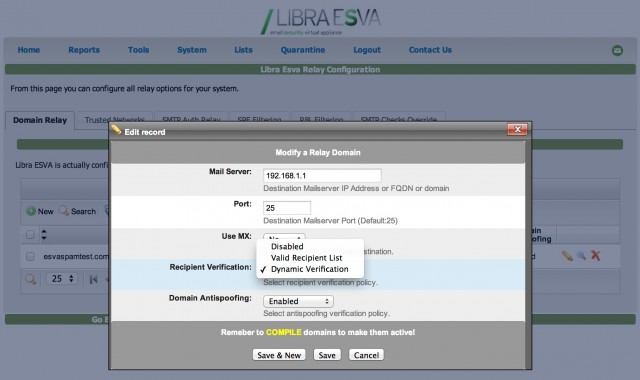Open the System menu

[x=192, y=50]
